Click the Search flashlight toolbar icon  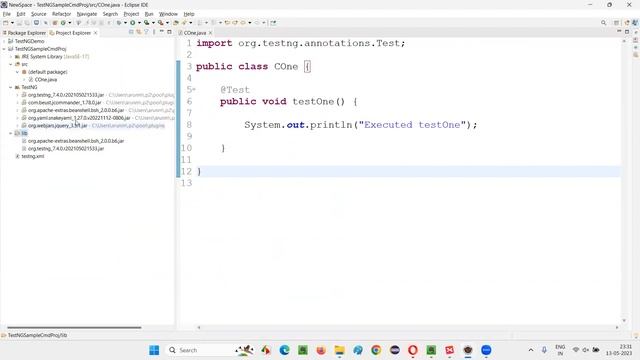pyautogui.click(x=184, y=23)
